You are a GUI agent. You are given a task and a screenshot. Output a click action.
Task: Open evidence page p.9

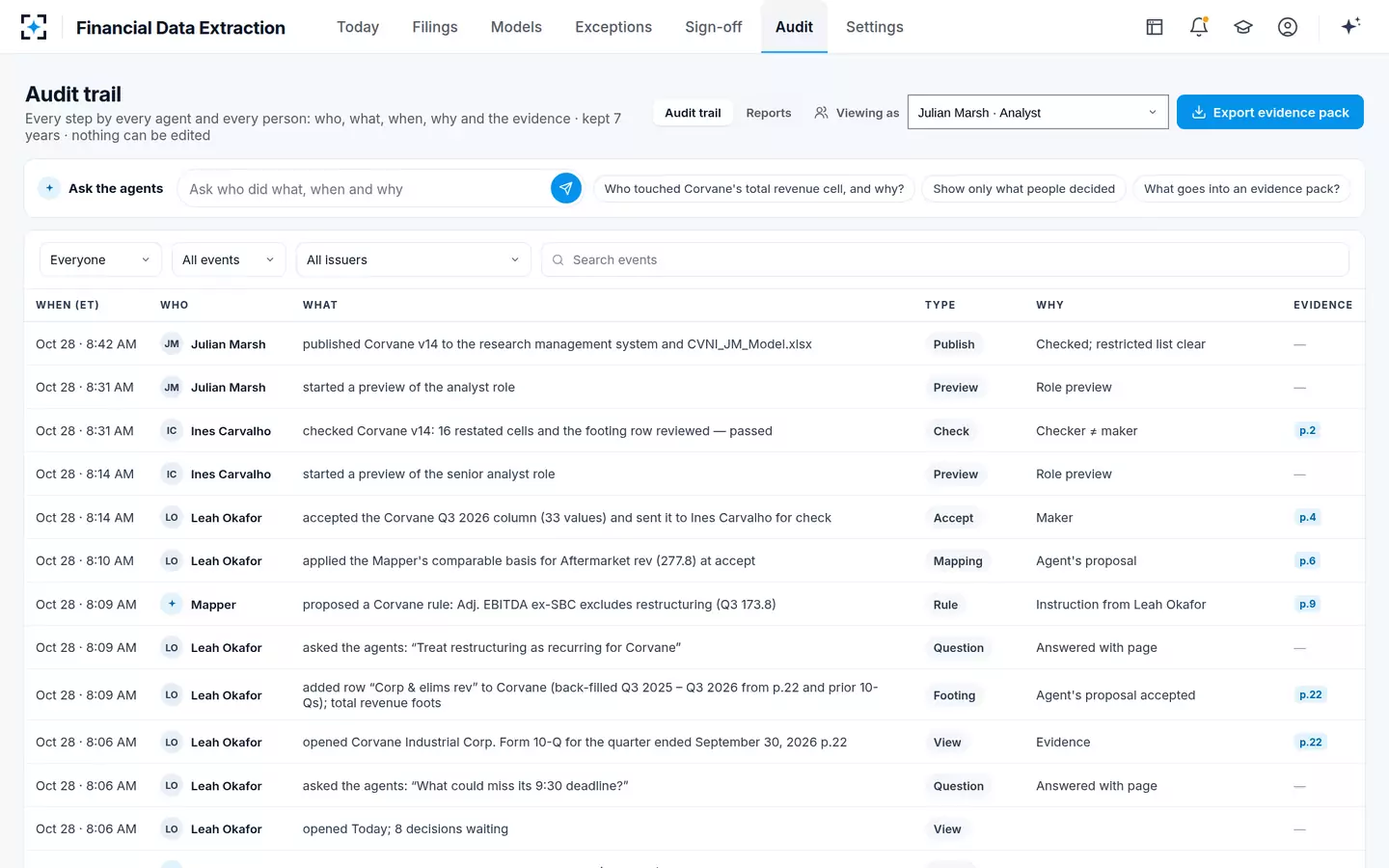coord(1307,605)
